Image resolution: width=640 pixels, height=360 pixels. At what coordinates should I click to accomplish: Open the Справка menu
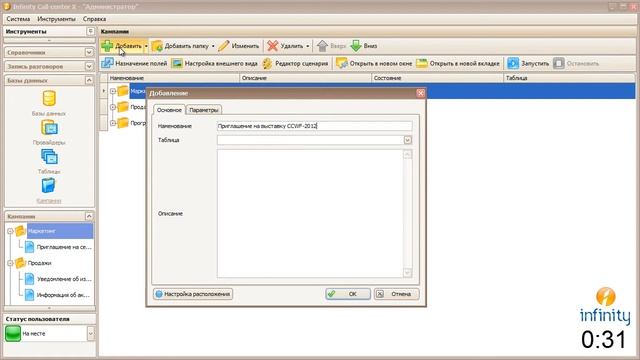point(94,19)
